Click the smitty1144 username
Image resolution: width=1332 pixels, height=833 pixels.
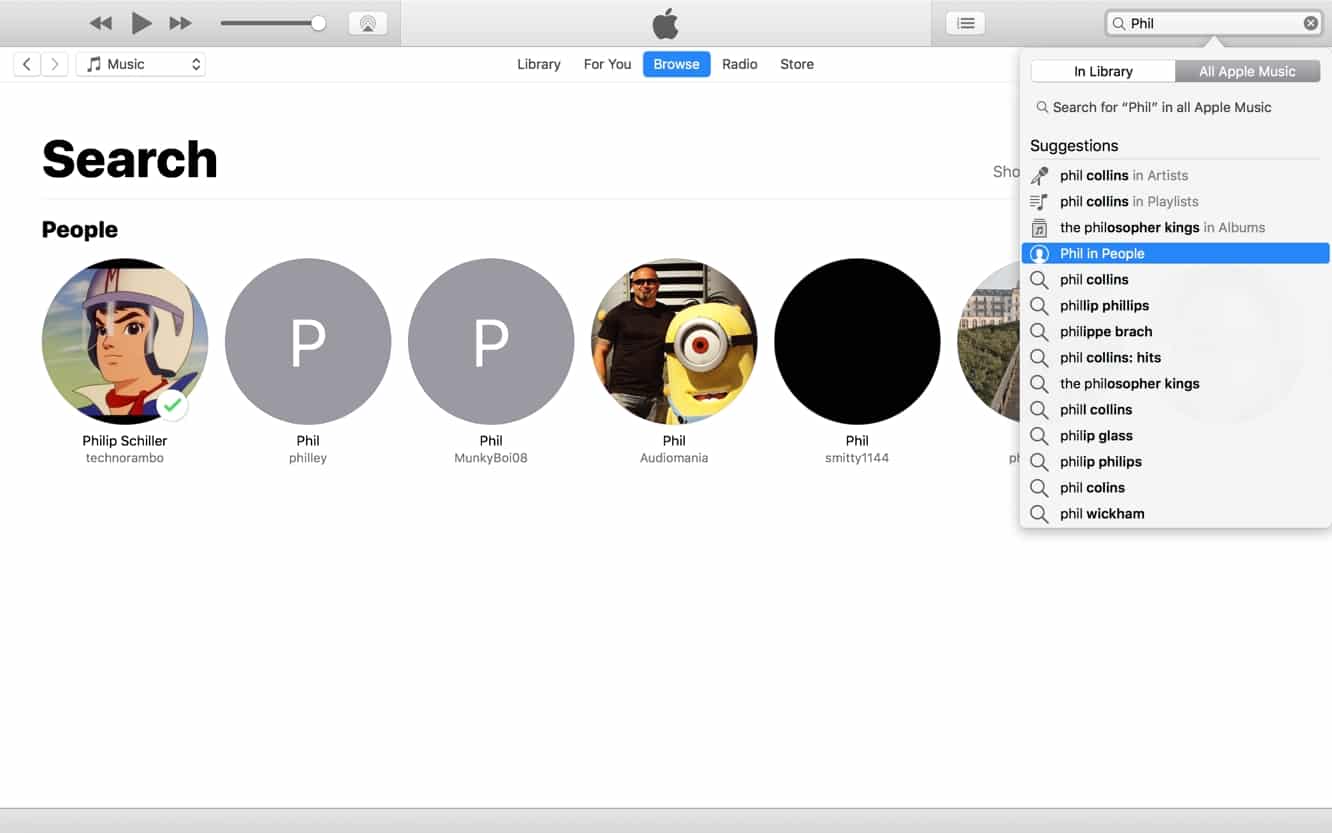(857, 458)
